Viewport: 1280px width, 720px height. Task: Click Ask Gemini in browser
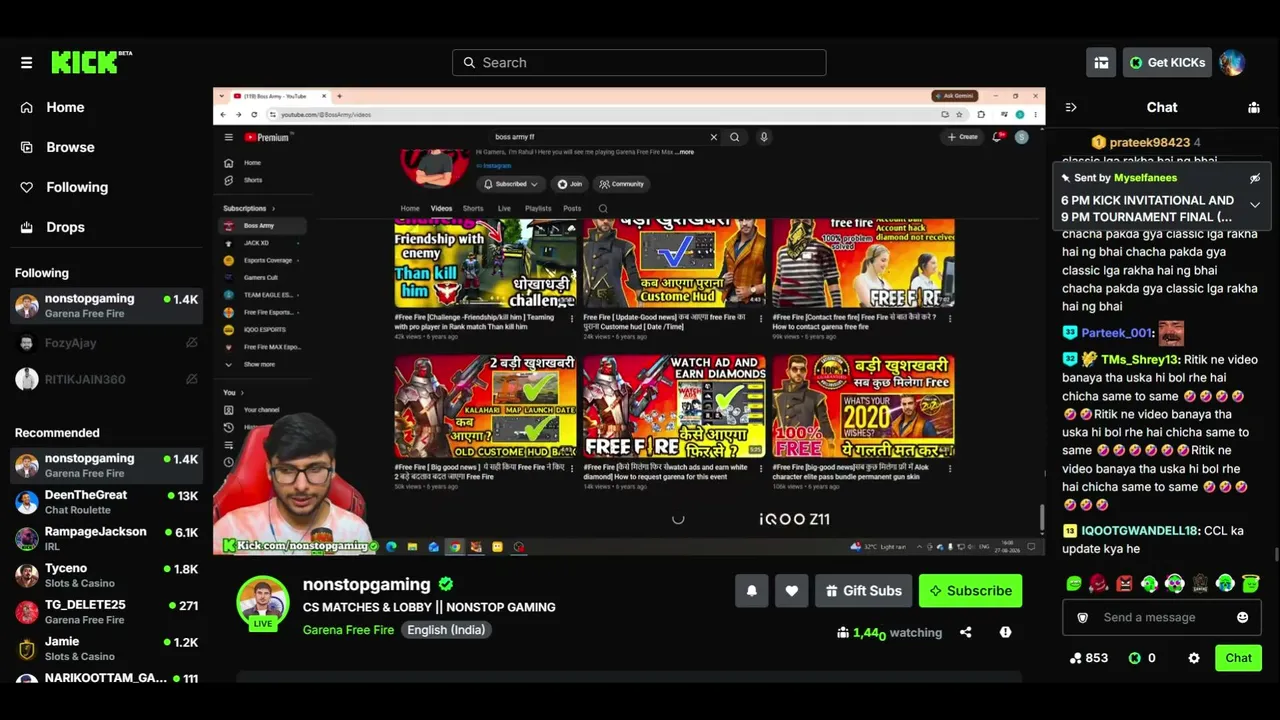tap(954, 96)
